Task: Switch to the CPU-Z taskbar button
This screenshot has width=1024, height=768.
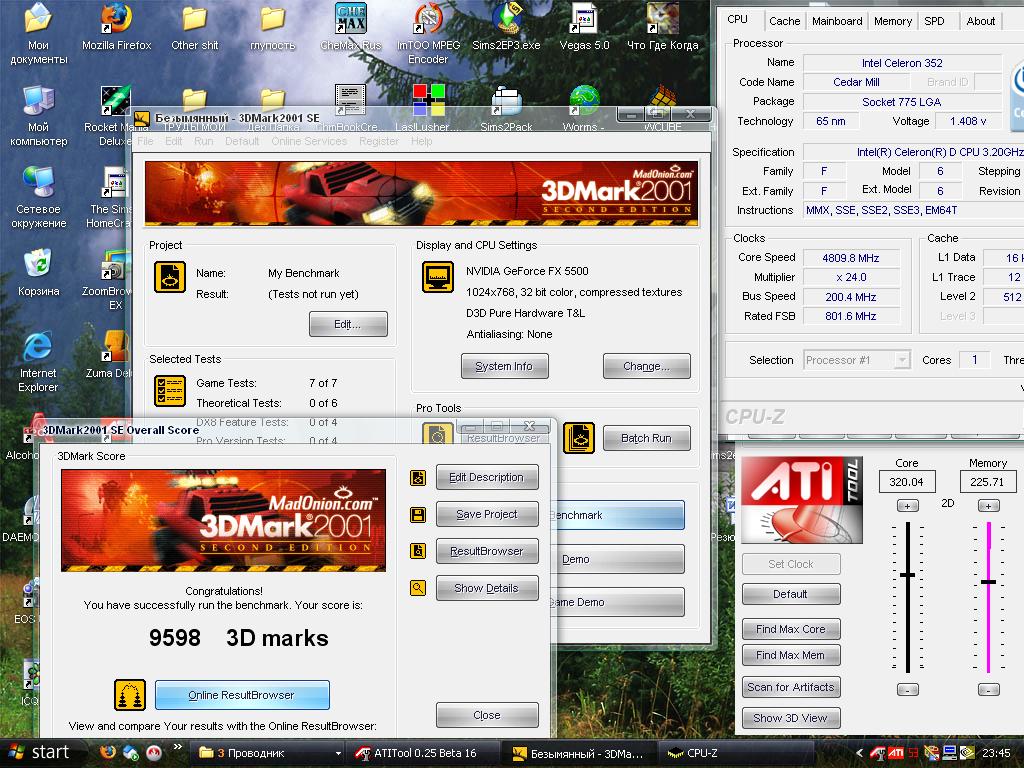Action: [x=734, y=753]
